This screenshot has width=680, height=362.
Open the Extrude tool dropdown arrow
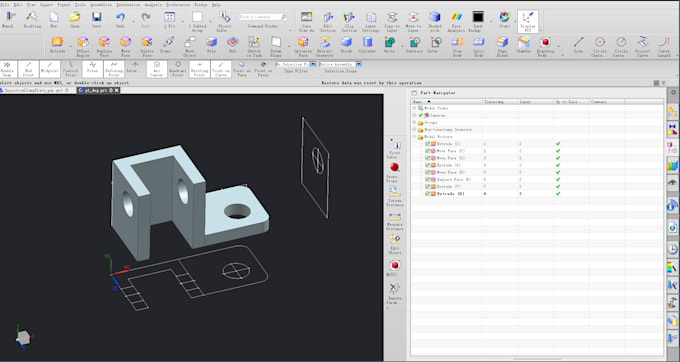pos(71,45)
